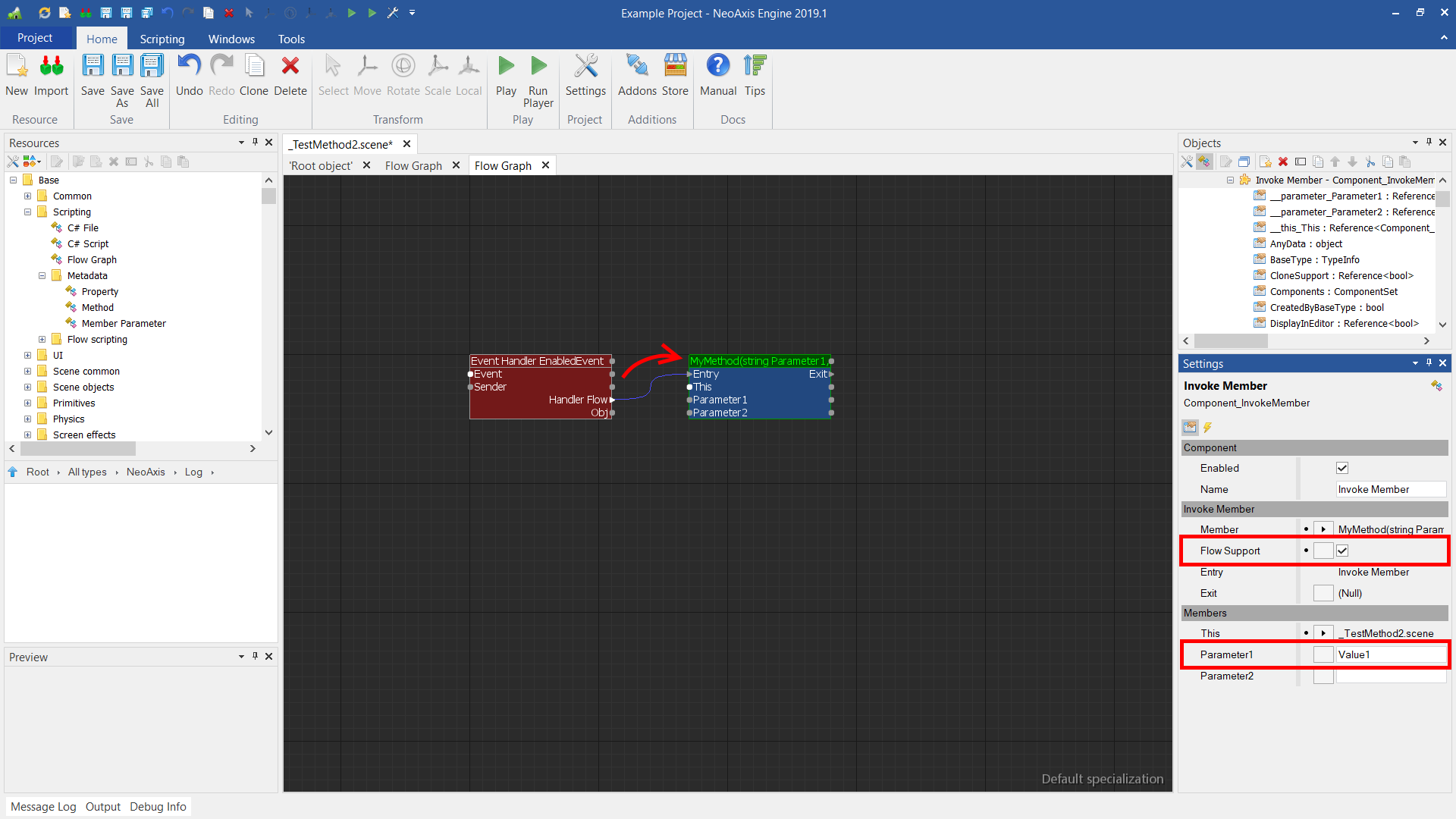
Task: Open the Message Log panel
Action: click(43, 806)
